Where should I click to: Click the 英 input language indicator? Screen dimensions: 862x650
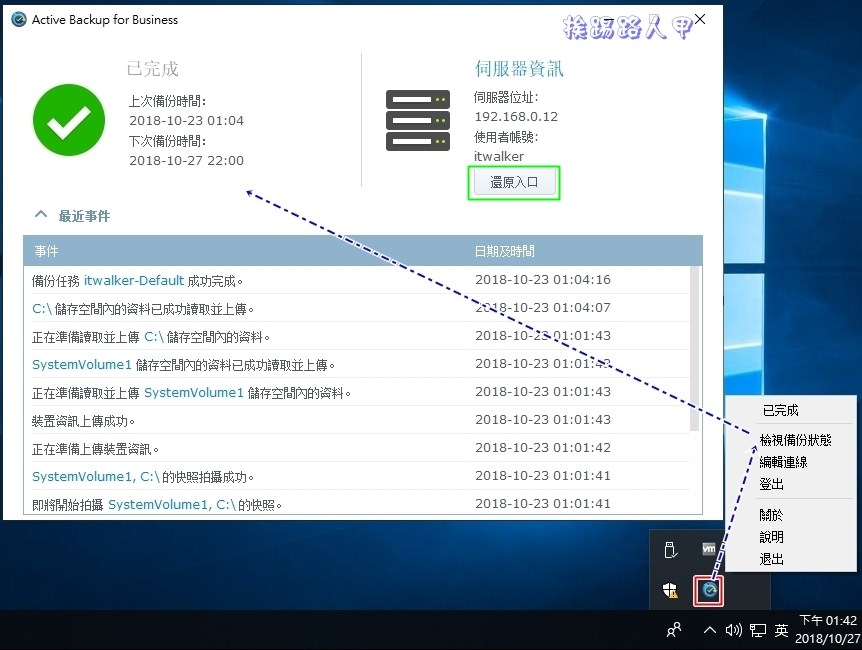(x=781, y=630)
